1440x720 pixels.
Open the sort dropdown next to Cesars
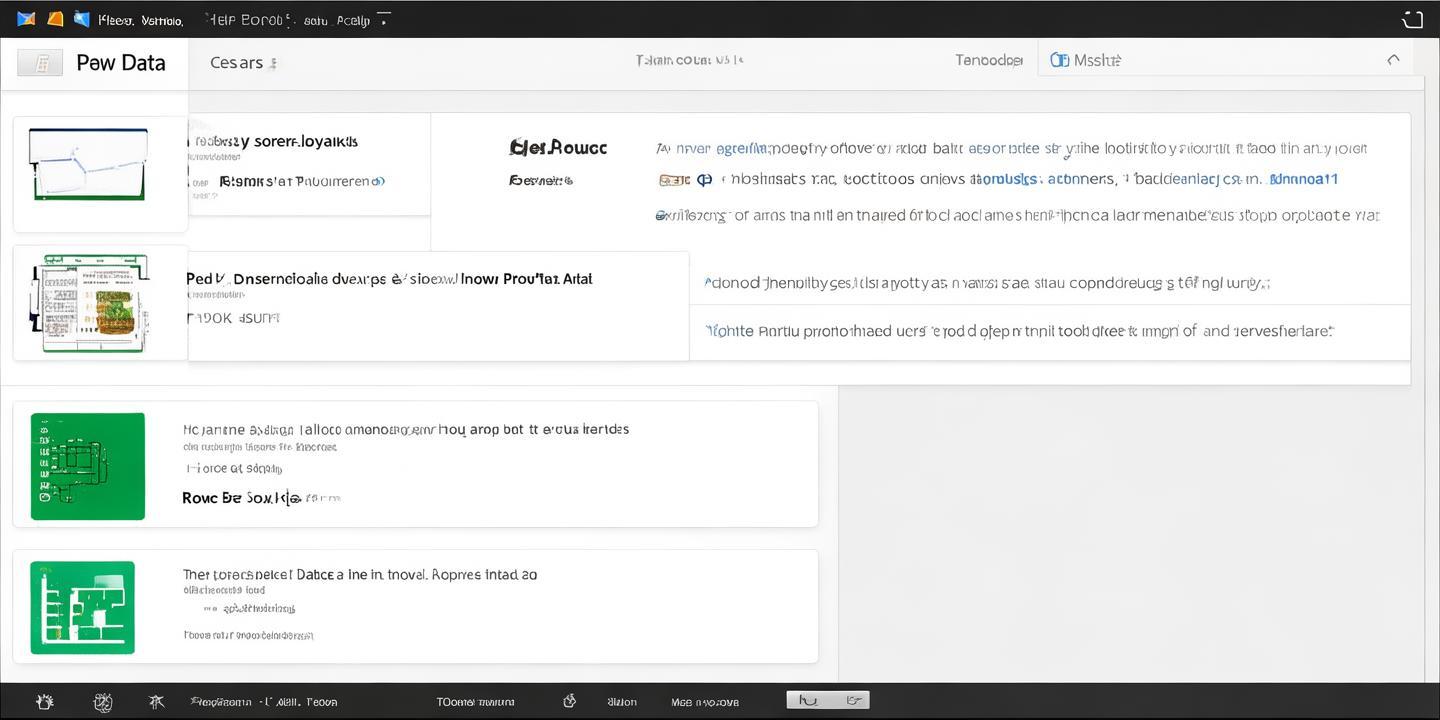275,62
